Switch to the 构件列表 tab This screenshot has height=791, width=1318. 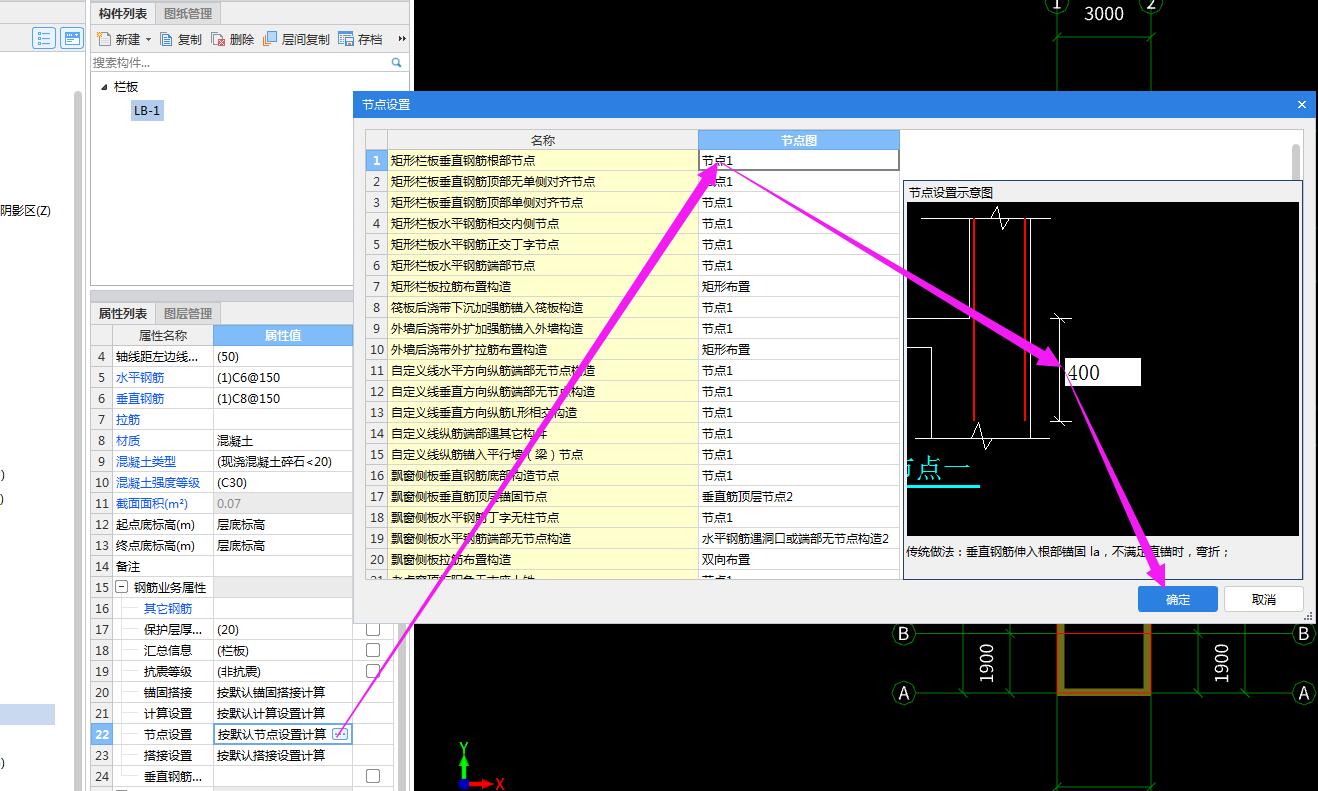123,13
